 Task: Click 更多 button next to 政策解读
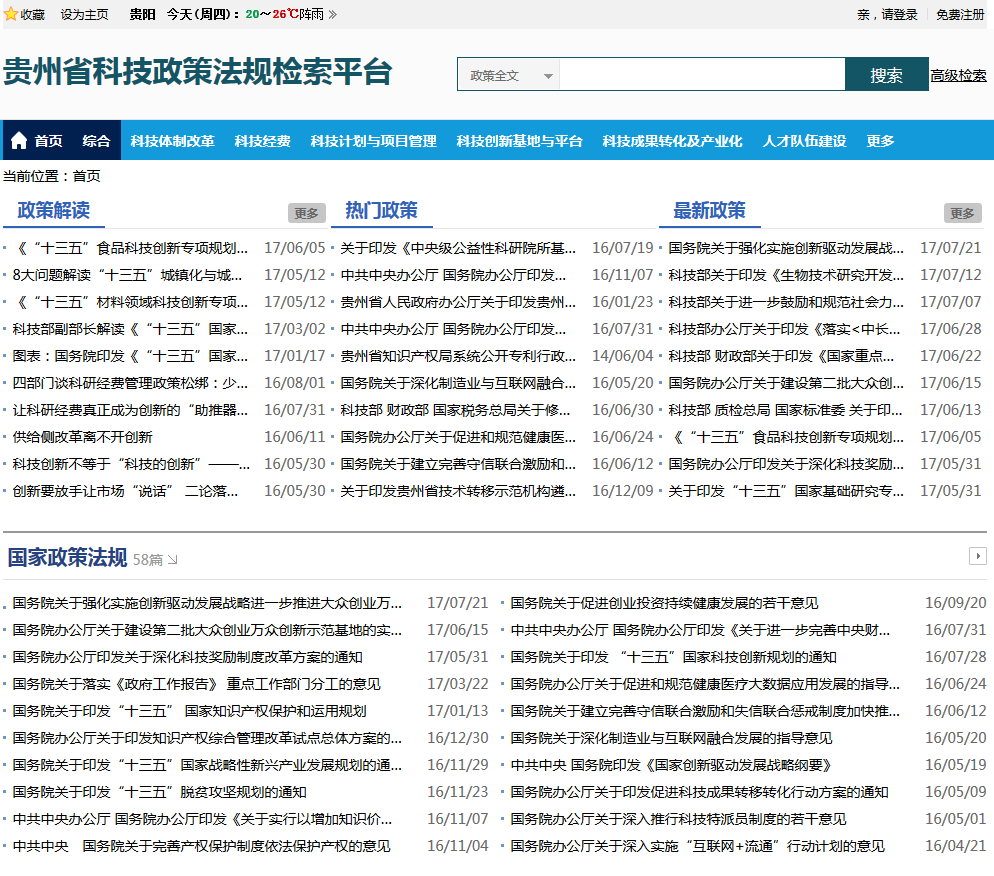tap(307, 213)
